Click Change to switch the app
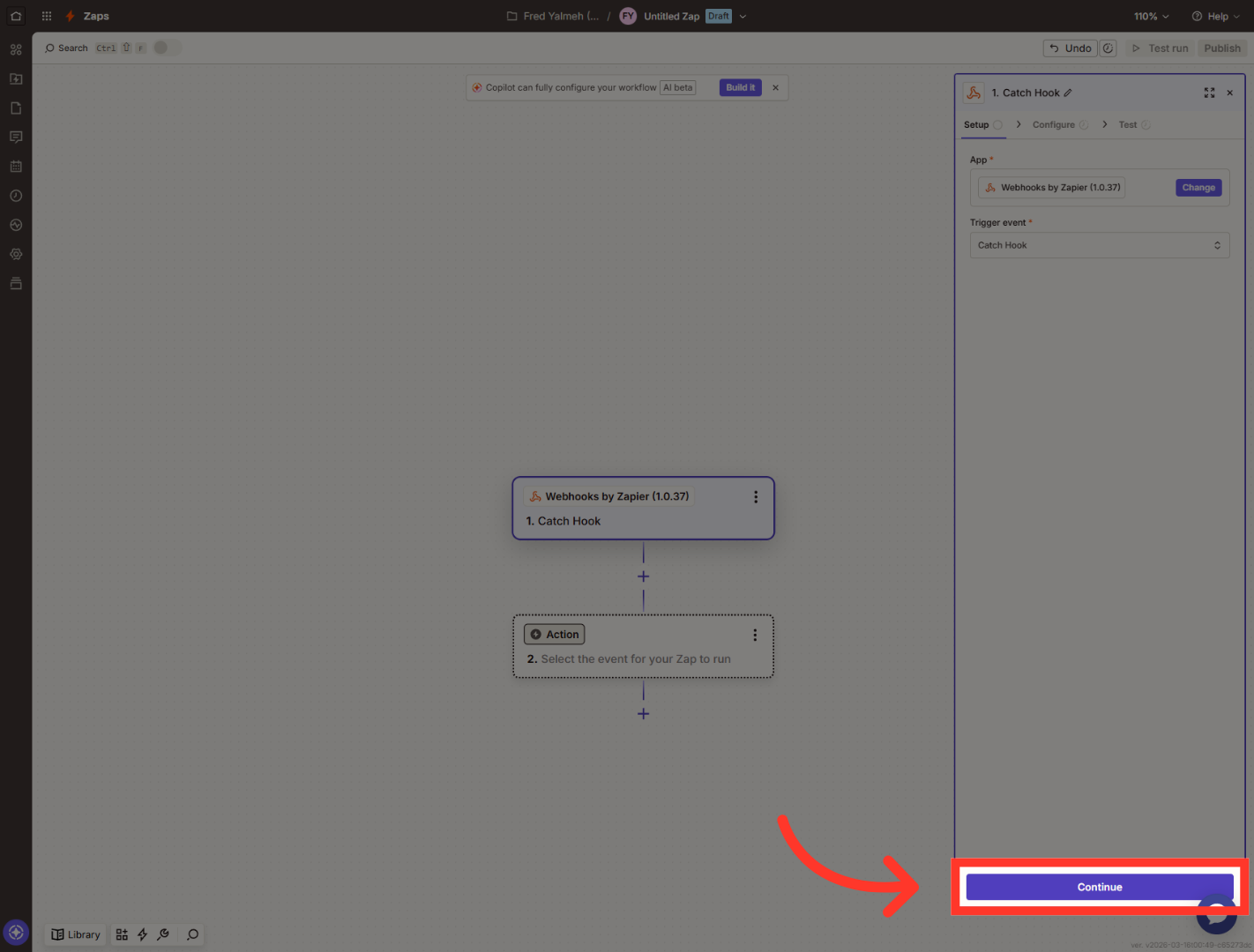This screenshot has height=952, width=1254. coord(1198,188)
